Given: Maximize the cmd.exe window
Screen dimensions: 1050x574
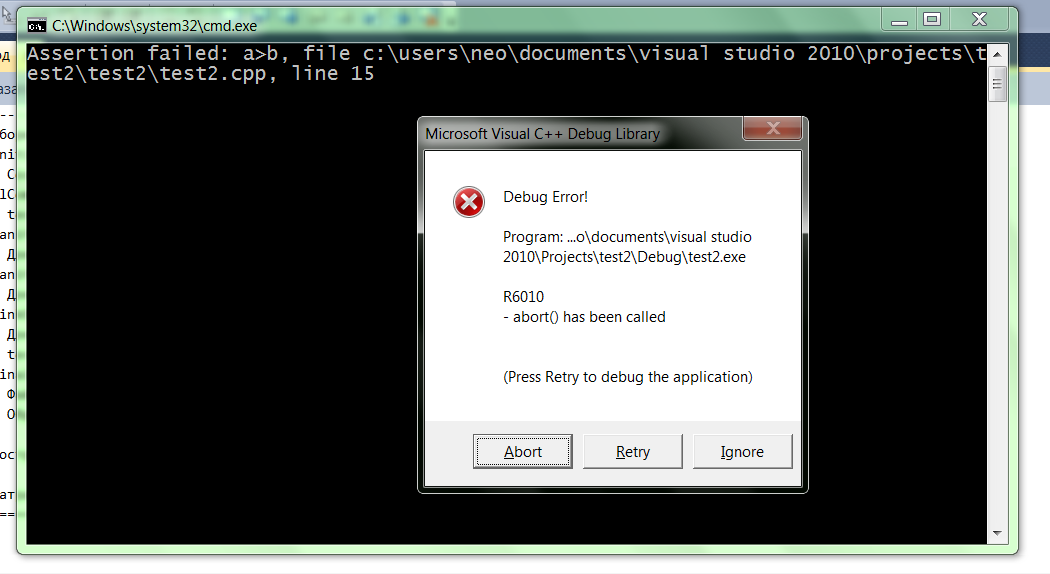Looking at the screenshot, I should (931, 20).
